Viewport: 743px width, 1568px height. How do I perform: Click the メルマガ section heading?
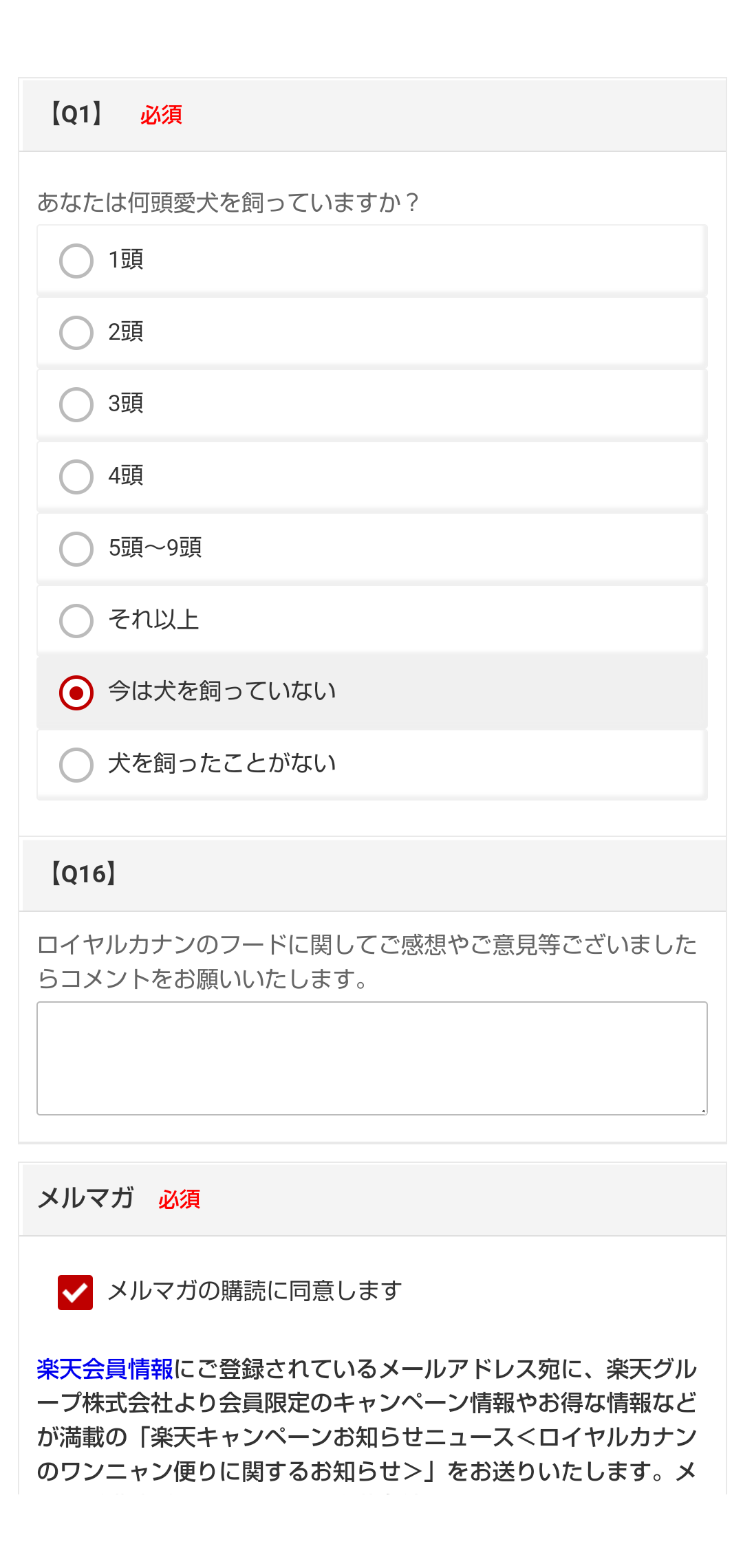tap(85, 1199)
